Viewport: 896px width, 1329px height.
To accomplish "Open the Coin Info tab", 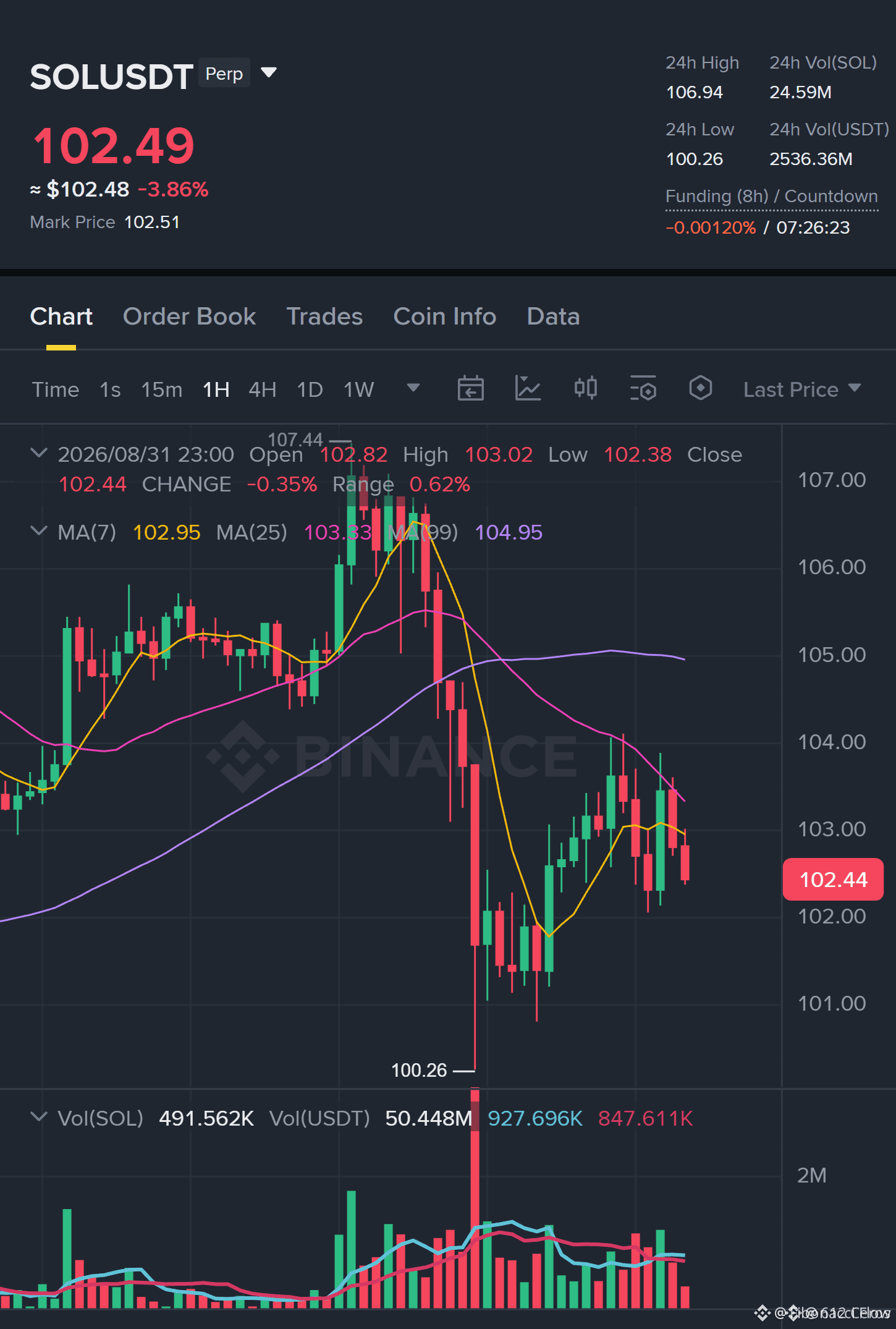I will click(x=445, y=316).
